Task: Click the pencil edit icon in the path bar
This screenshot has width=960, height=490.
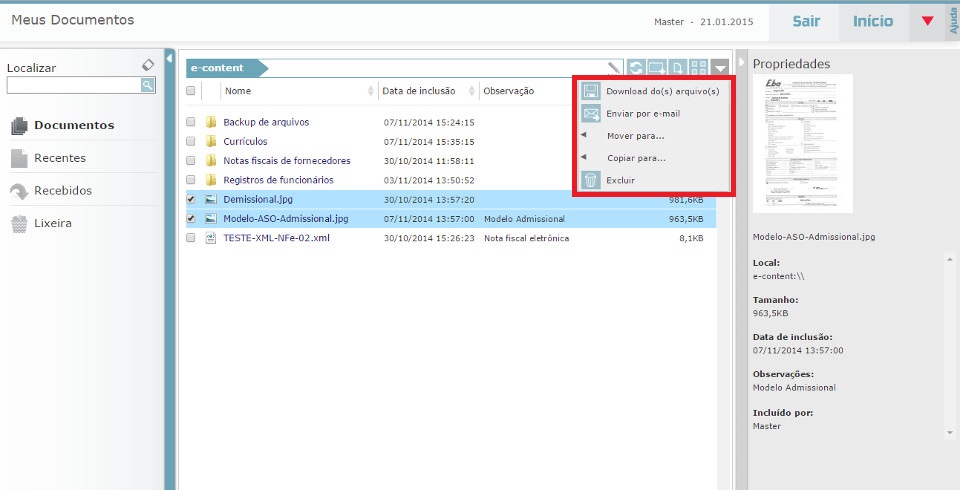Action: coord(614,68)
